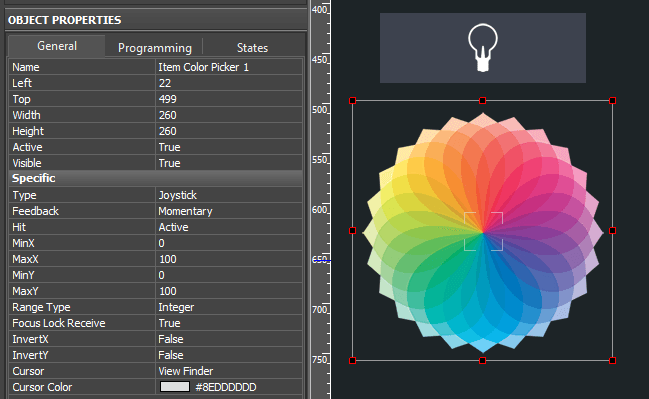
Task: Open the Type dropdown showing Joystick
Action: (229, 195)
